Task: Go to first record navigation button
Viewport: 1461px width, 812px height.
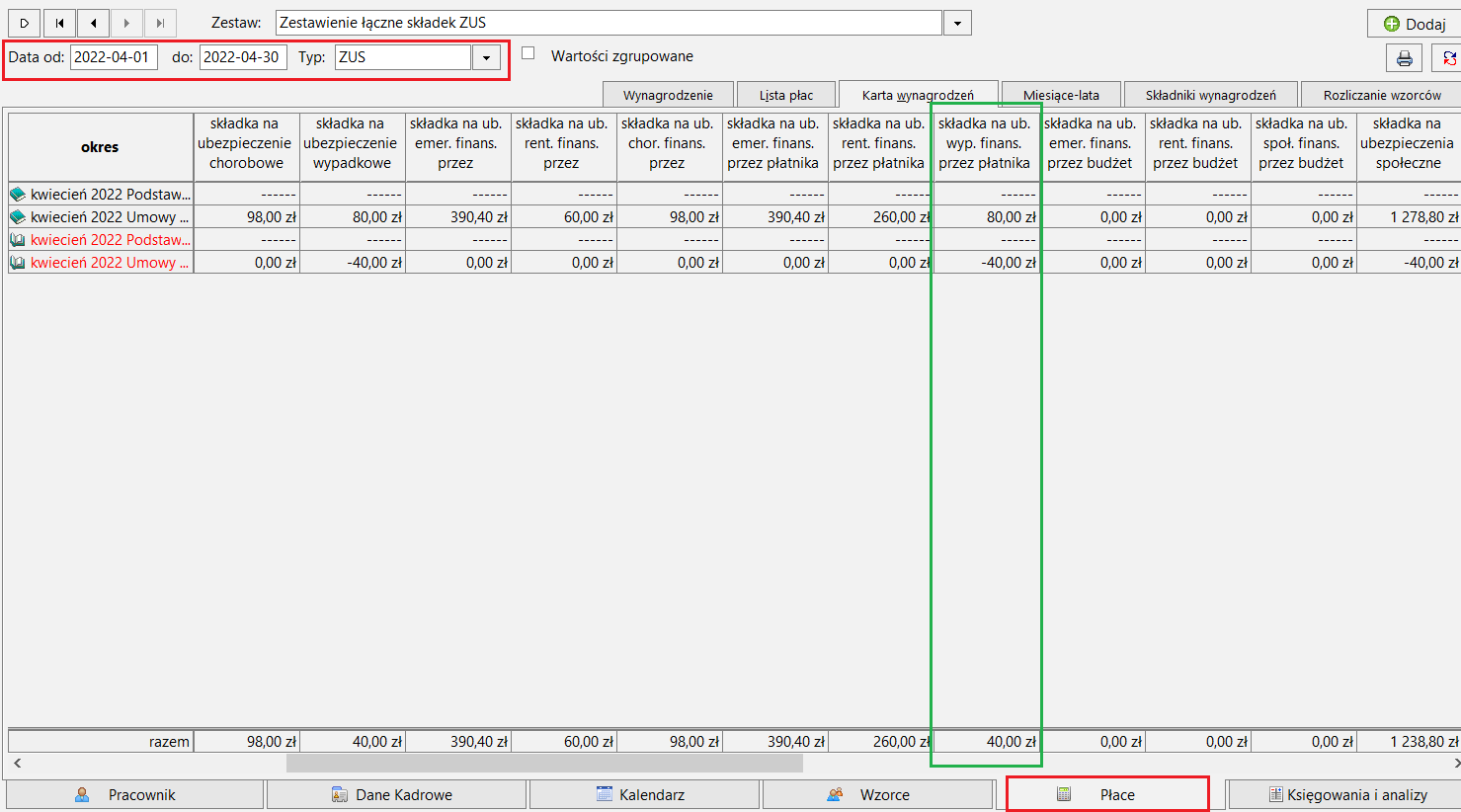Action: coord(59,23)
